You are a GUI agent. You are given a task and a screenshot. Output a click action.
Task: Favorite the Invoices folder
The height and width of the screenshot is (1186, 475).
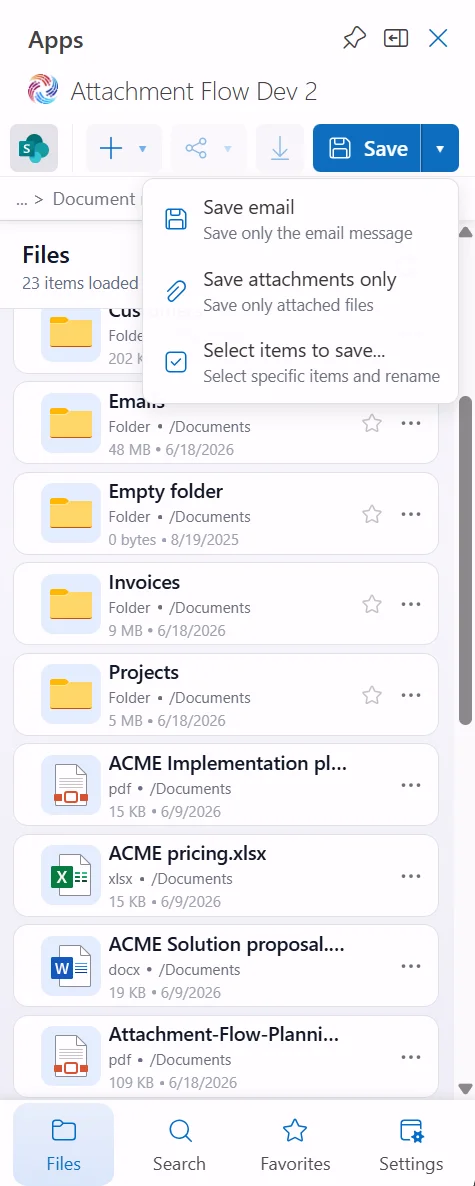371,604
